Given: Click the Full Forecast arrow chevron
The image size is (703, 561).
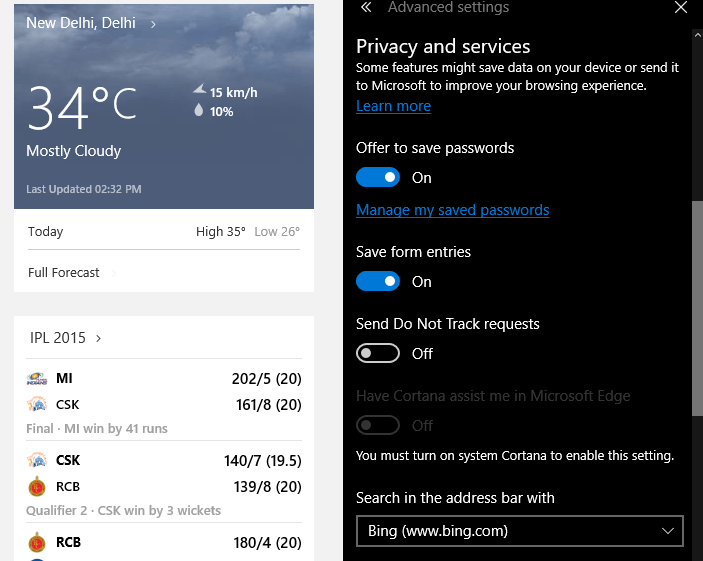Looking at the screenshot, I should (x=114, y=273).
